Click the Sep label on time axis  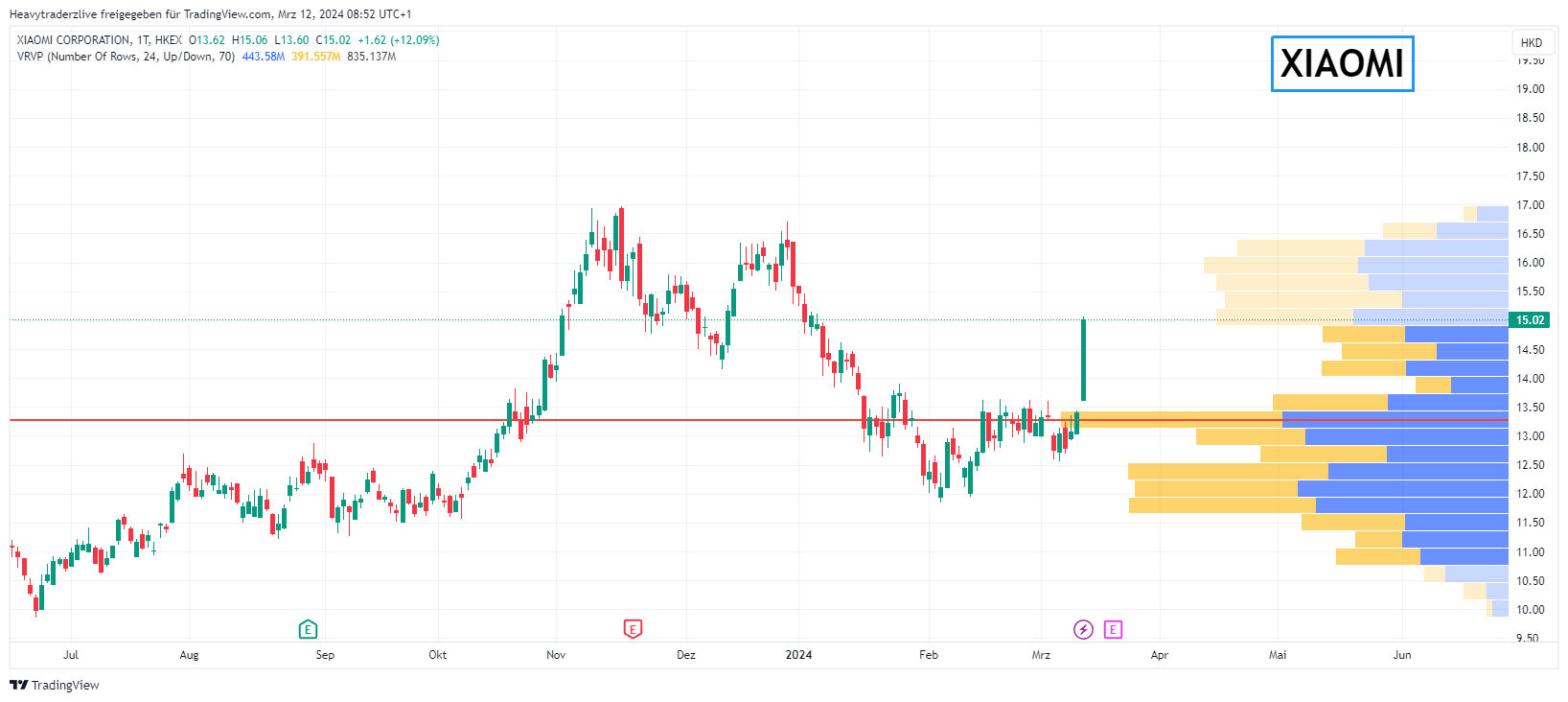[325, 655]
